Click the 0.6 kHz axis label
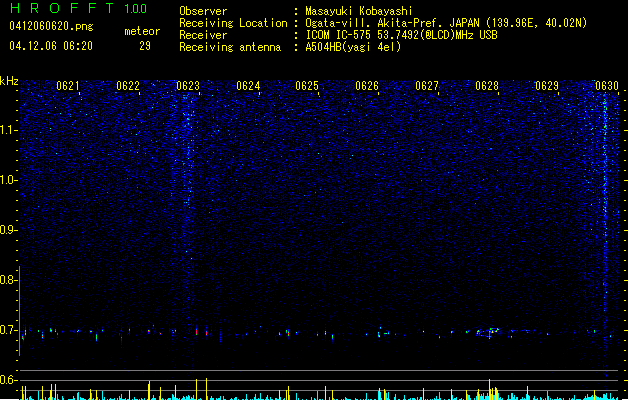 [x=9, y=380]
